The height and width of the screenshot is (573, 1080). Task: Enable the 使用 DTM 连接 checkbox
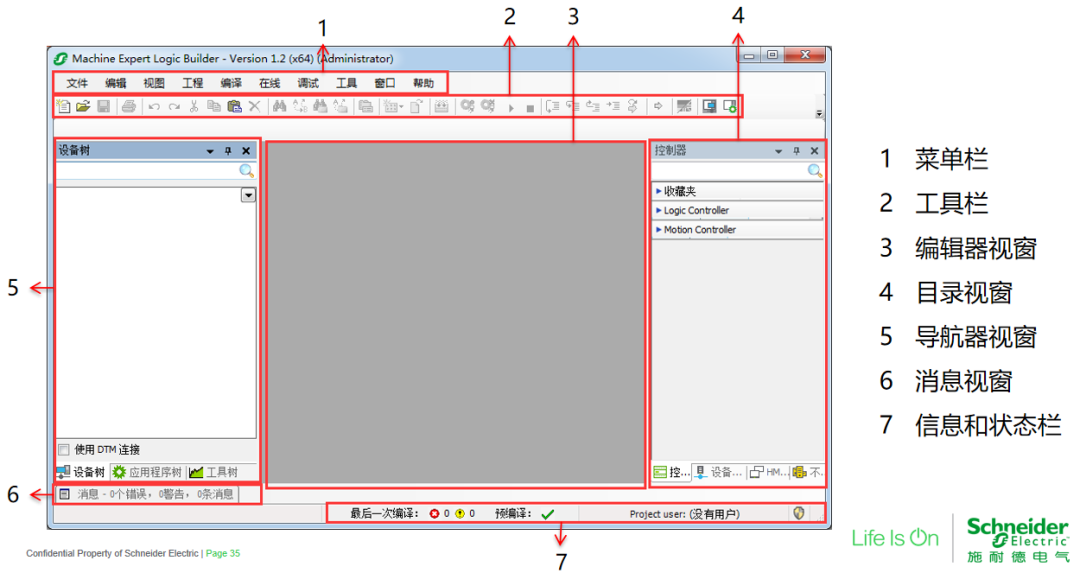(x=64, y=450)
